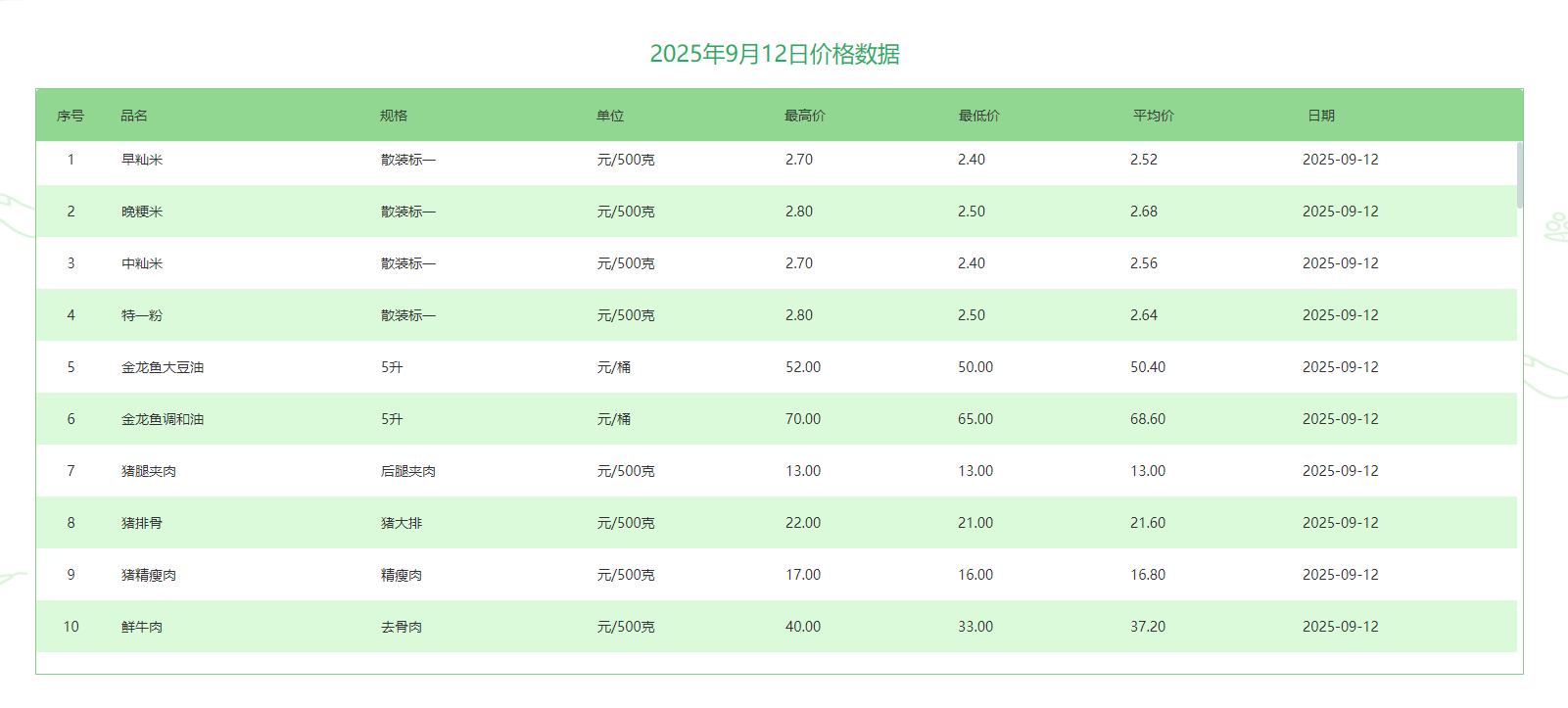
Task: Click the lowest price 21.00 cell
Action: tap(975, 523)
